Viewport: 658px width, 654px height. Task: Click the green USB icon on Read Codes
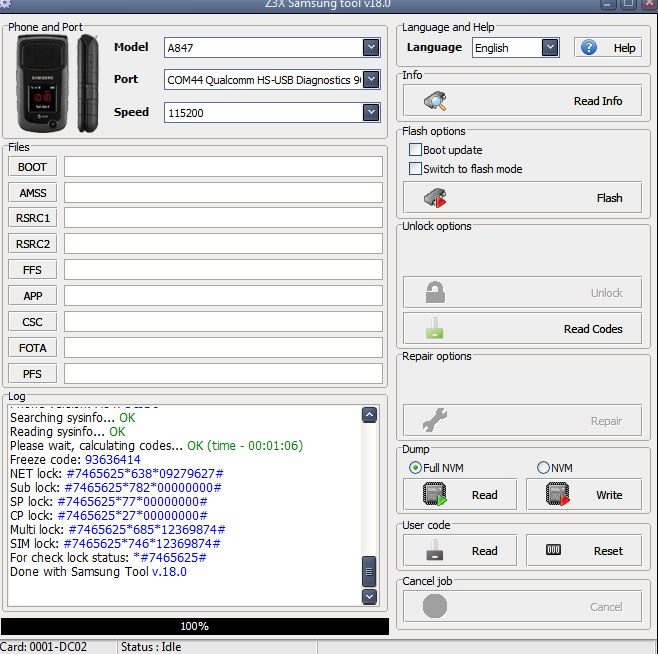(435, 328)
